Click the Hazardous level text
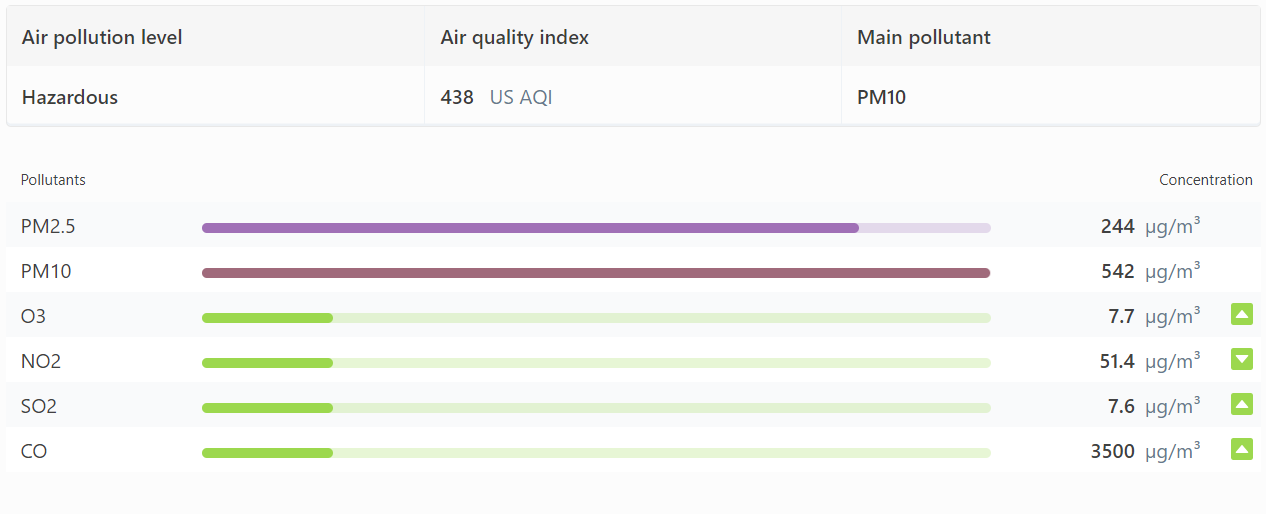Image resolution: width=1266 pixels, height=514 pixels. pyautogui.click(x=70, y=98)
